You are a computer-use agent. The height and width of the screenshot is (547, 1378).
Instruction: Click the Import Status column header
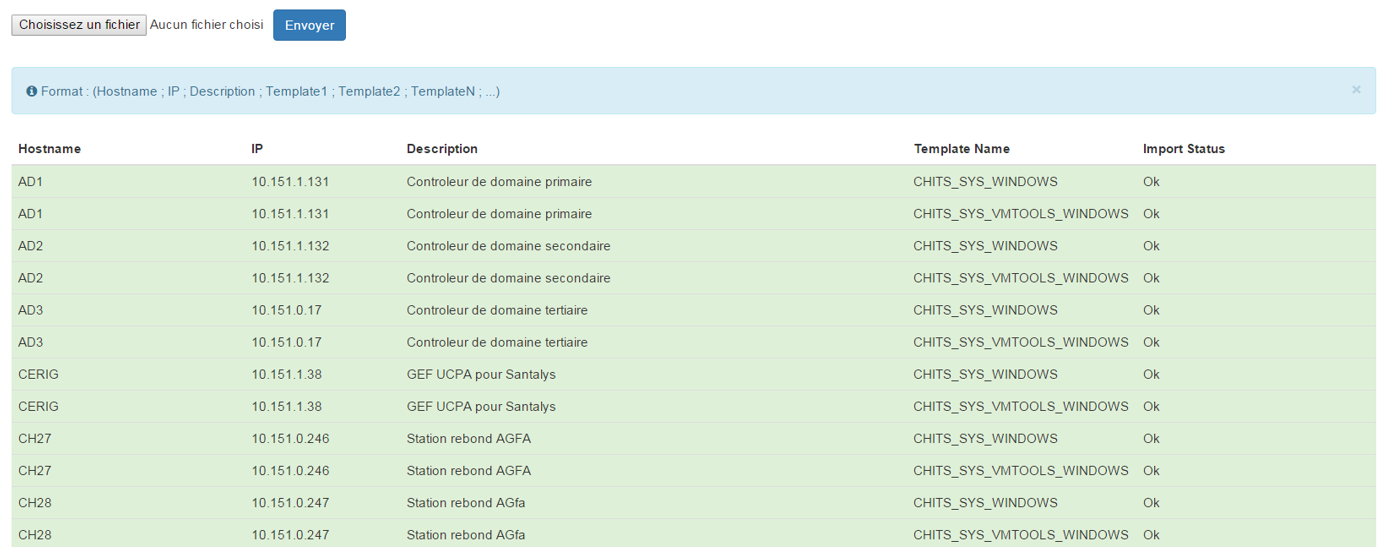click(x=1184, y=149)
